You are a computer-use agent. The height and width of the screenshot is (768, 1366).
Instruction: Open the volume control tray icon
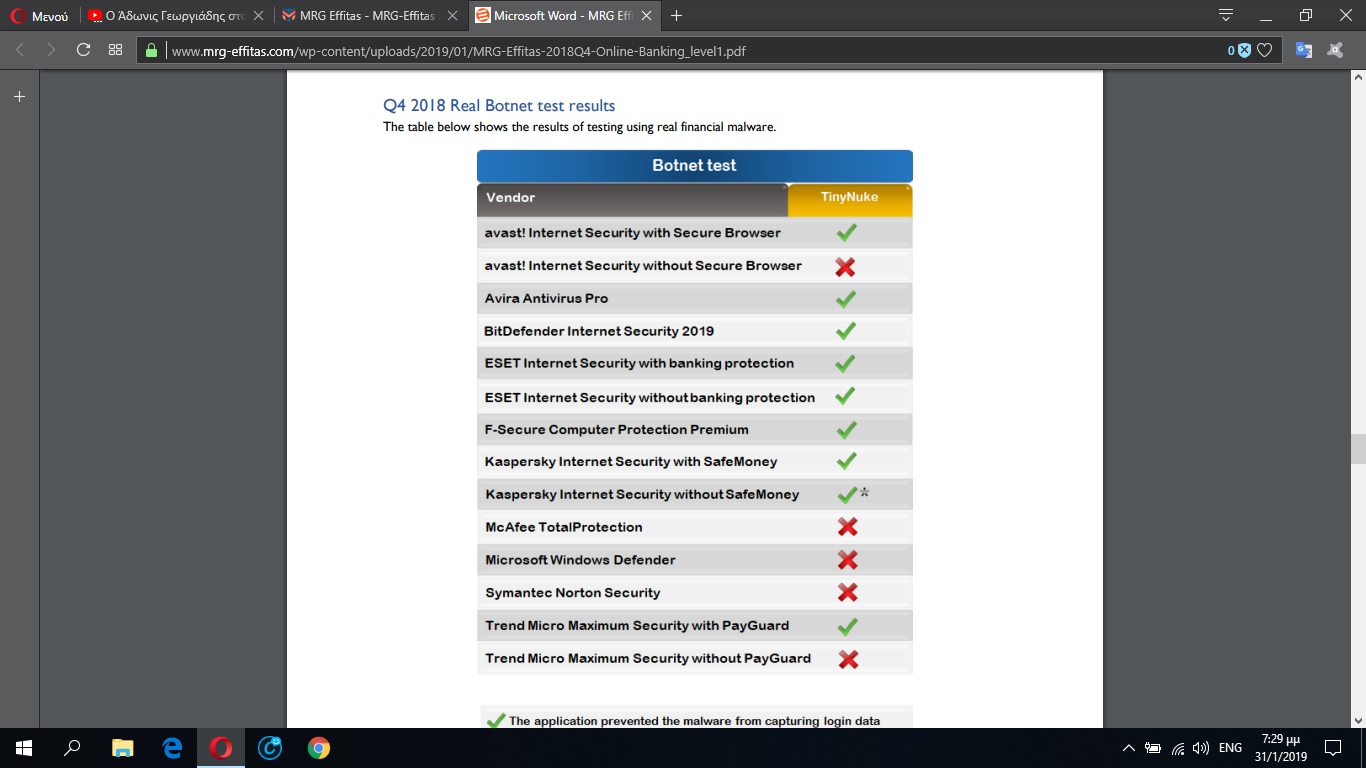coord(1201,748)
